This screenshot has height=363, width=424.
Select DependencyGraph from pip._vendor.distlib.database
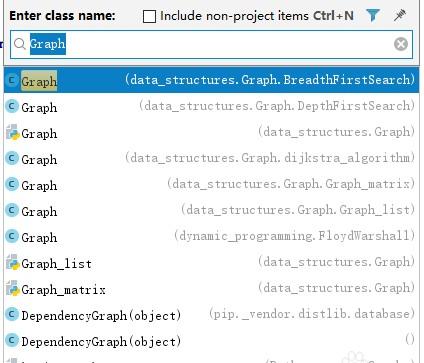(x=212, y=315)
